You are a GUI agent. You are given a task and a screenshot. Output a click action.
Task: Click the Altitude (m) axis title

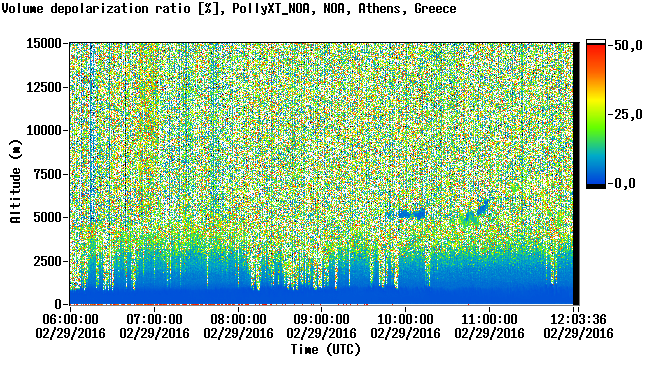pos(16,181)
